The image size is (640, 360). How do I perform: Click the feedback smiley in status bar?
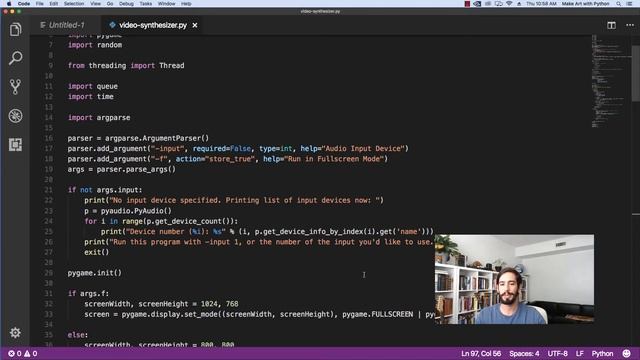click(627, 353)
